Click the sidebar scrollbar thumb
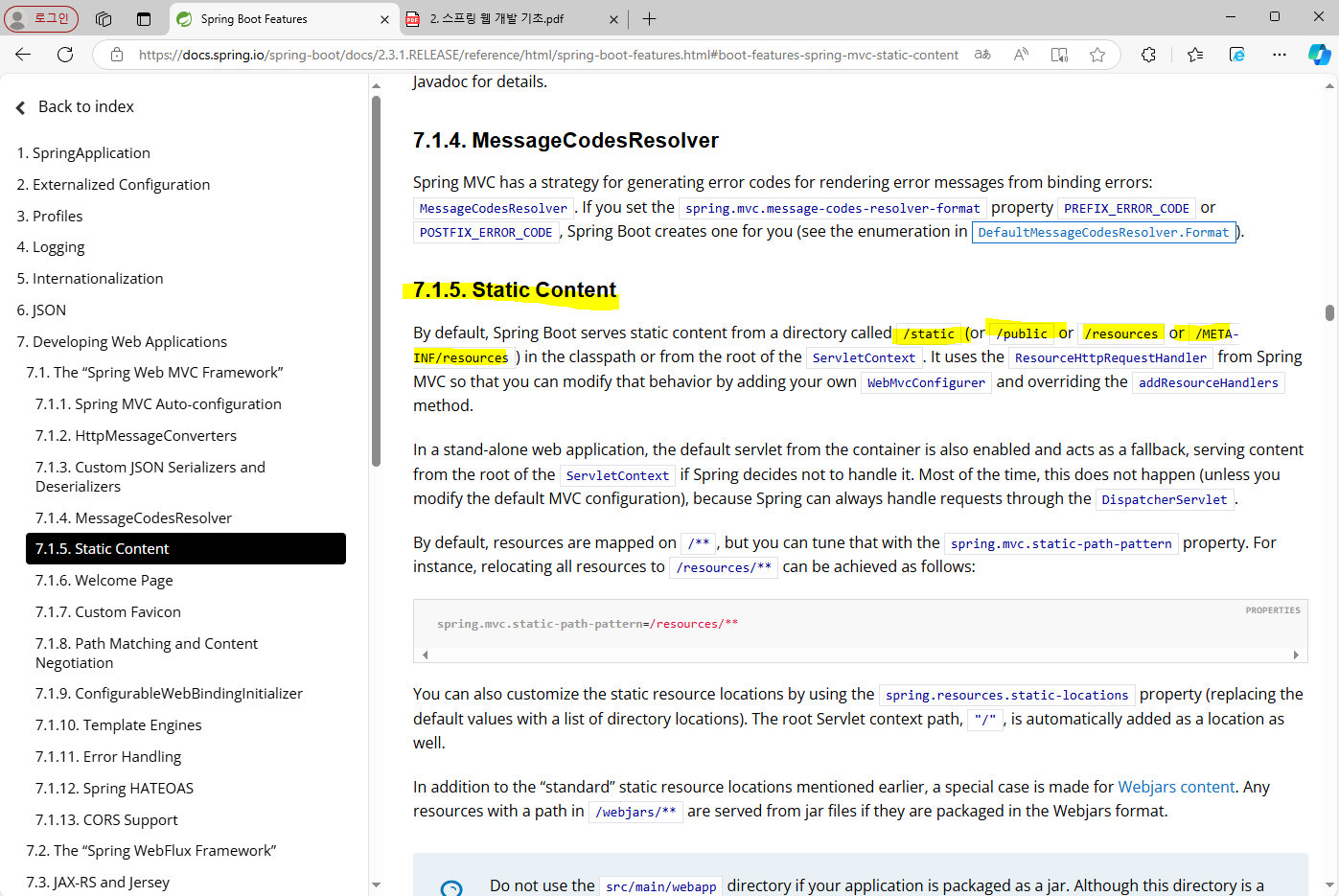The image size is (1339, 896). click(376, 281)
